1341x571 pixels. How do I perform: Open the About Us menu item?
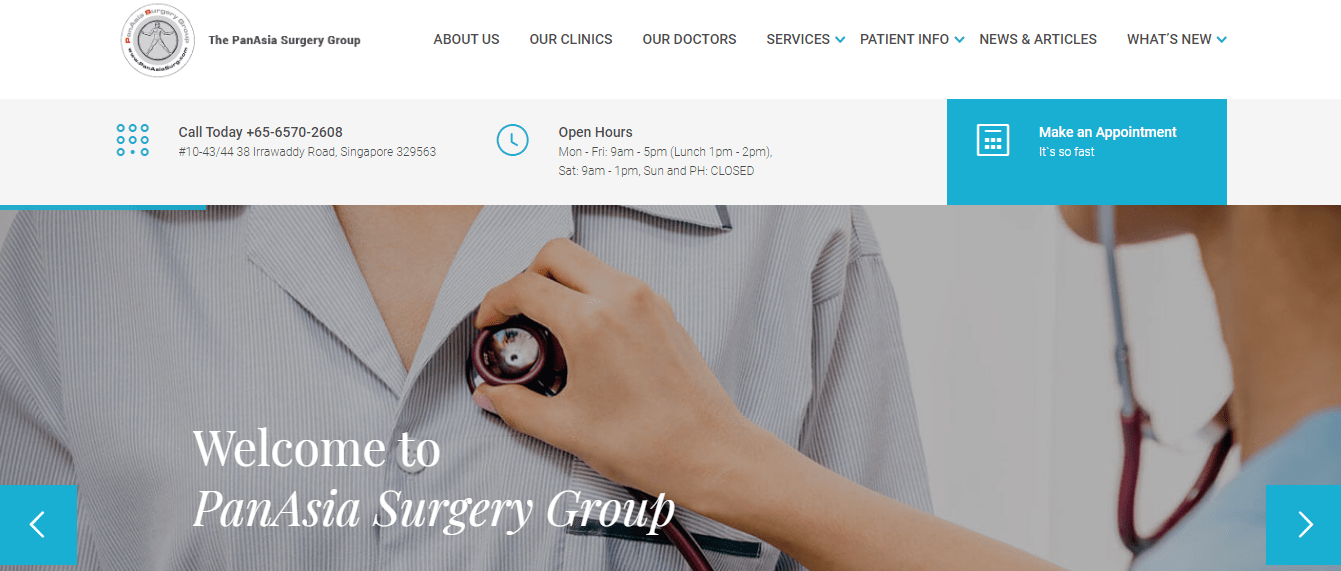point(466,39)
